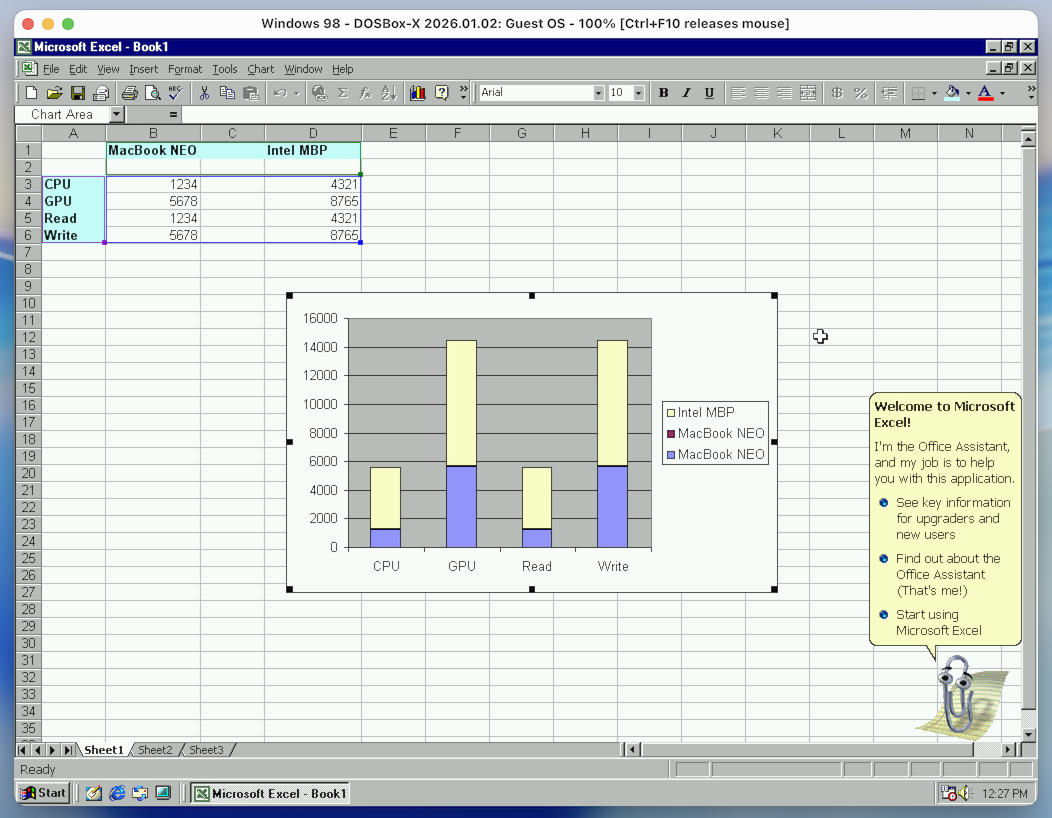
Task: Open the Chart Area name box dropdown
Action: 117,115
